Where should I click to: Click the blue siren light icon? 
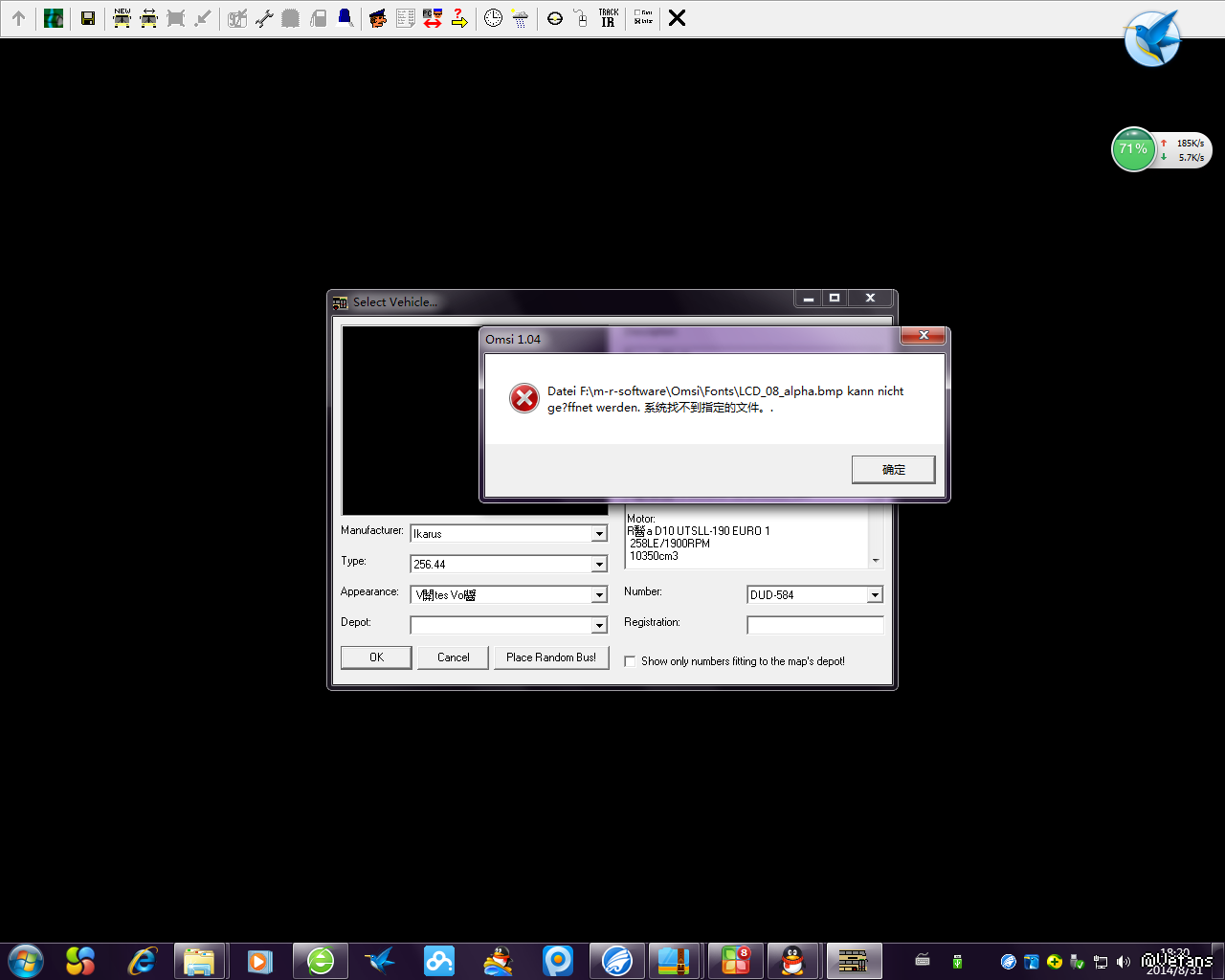[x=345, y=18]
